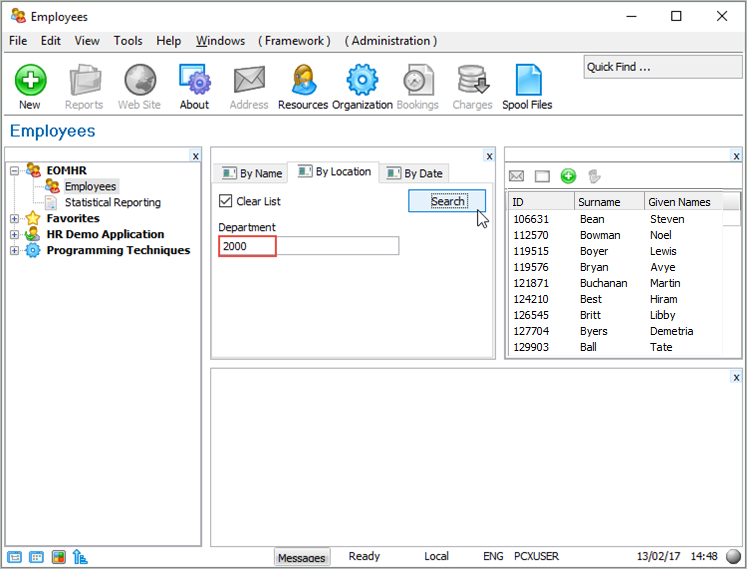Image resolution: width=747 pixels, height=569 pixels.
Task: Select employee row 129903 Ball
Action: coord(616,347)
